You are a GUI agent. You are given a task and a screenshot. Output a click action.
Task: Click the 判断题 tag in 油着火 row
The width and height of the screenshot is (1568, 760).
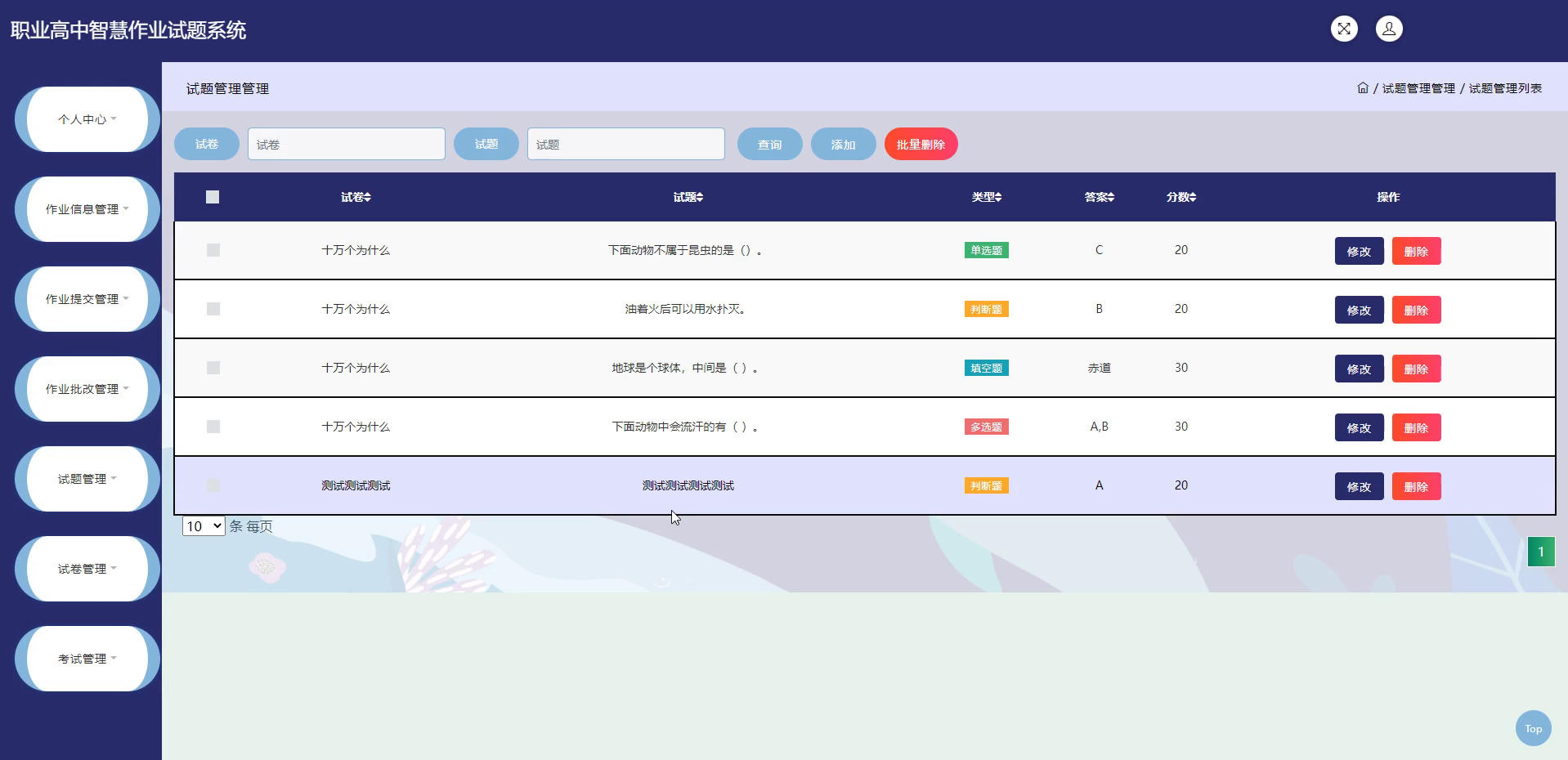point(987,309)
